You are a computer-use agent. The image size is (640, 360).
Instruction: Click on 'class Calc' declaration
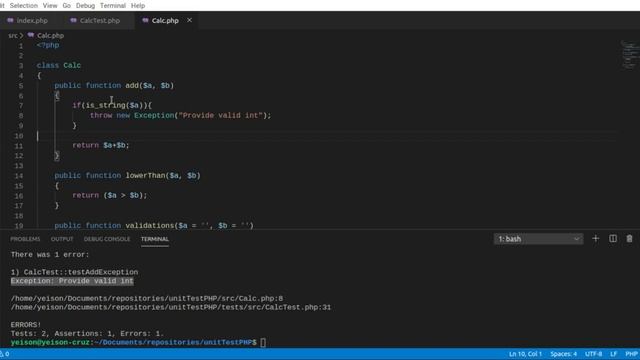pyautogui.click(x=59, y=65)
